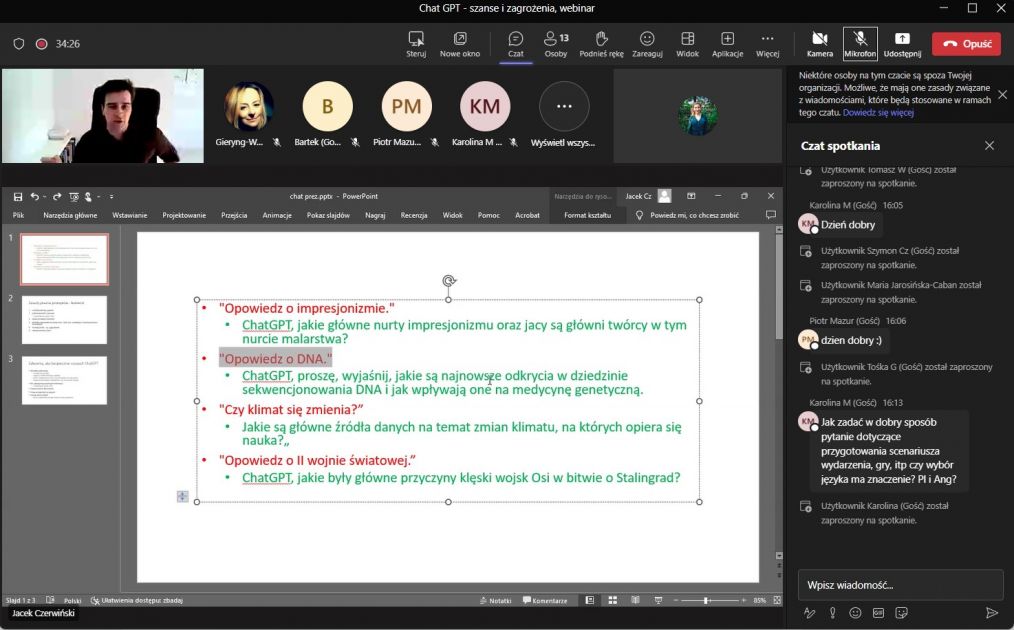The width and height of the screenshot is (1014, 630).
Task: Select slide 2 thumbnail
Action: pos(65,320)
